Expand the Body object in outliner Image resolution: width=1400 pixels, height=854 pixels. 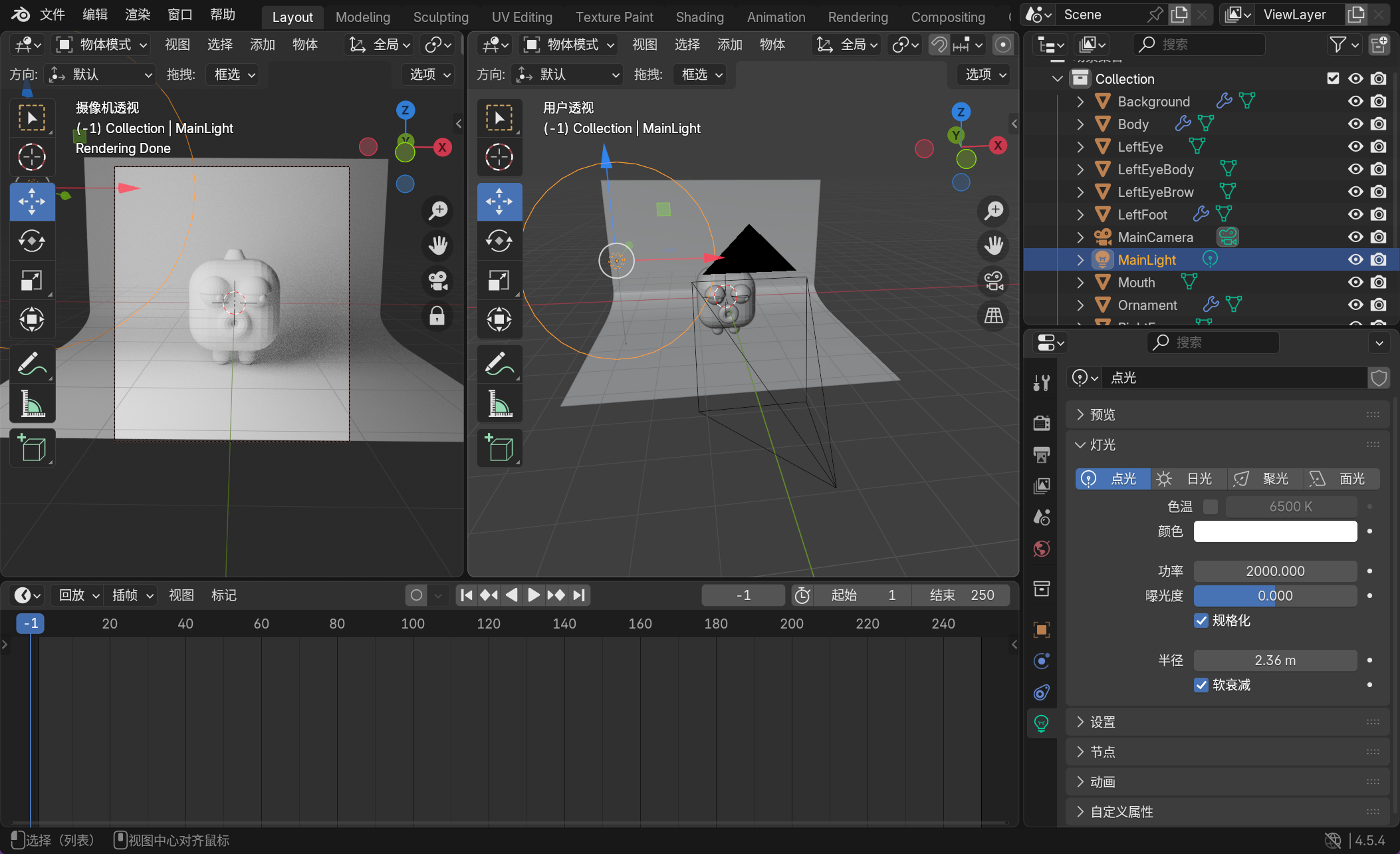pos(1080,124)
